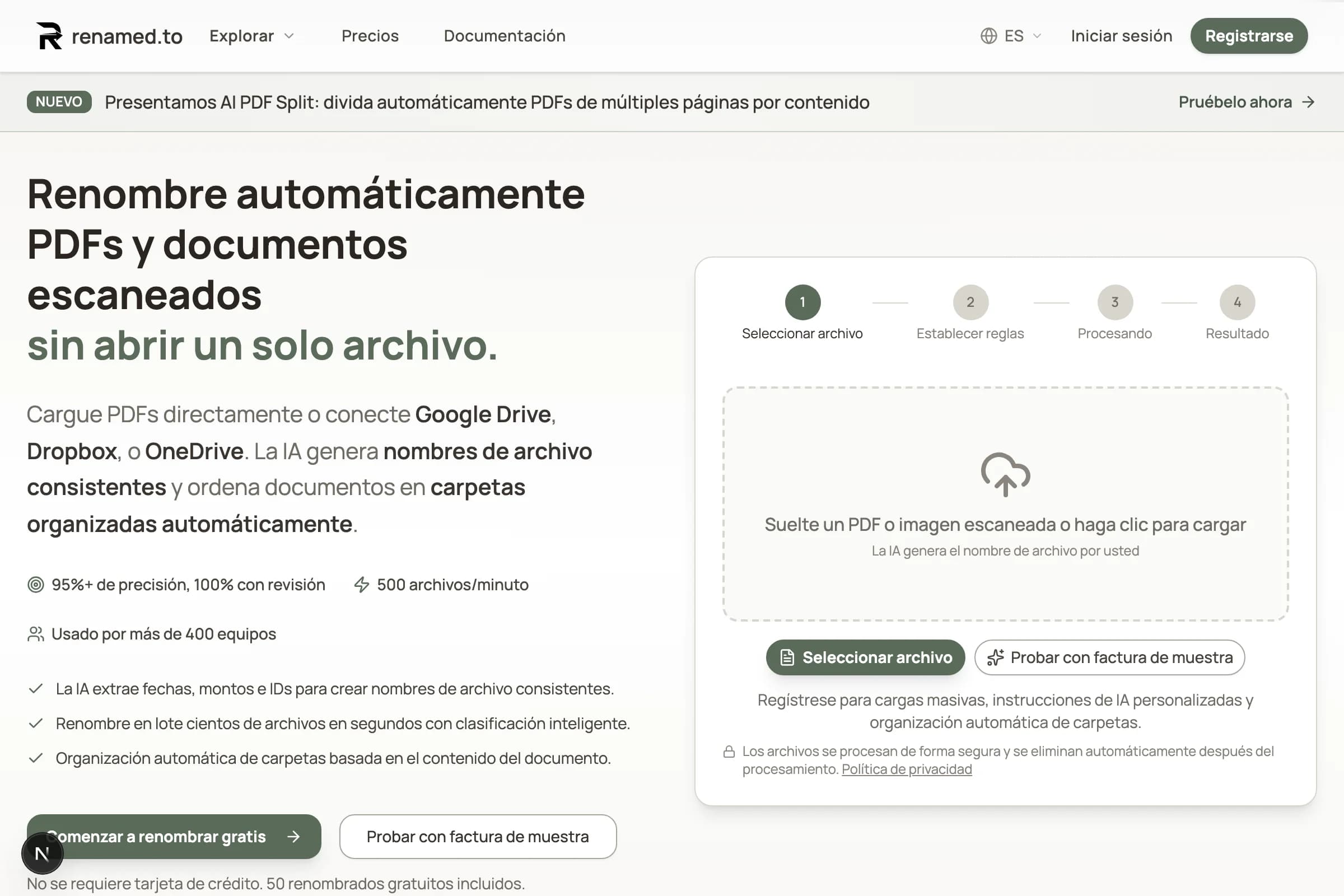The width and height of the screenshot is (1344, 896).
Task: Click step 1 progress indicator Seleccionar archivo
Action: pyautogui.click(x=802, y=302)
